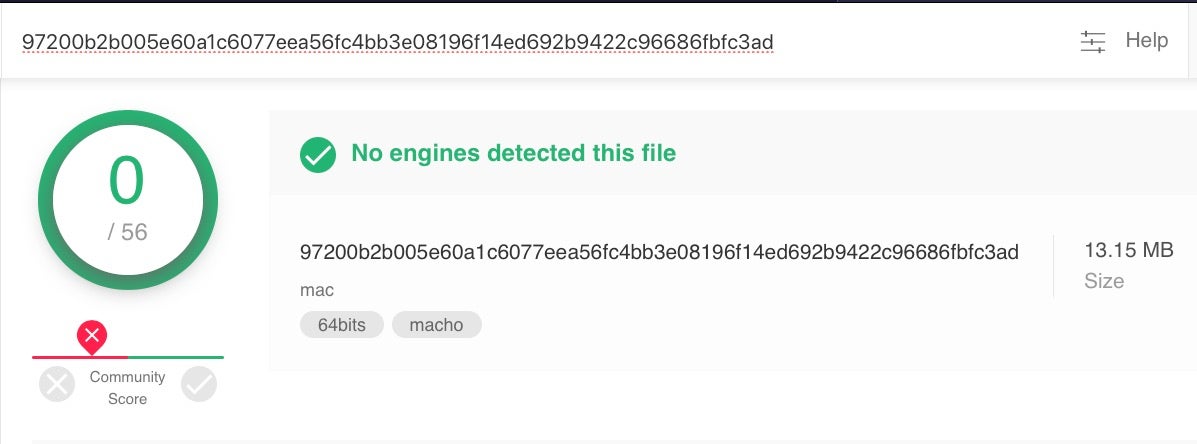Open the search options sliders icon
This screenshot has height=444, width=1197.
pyautogui.click(x=1093, y=41)
